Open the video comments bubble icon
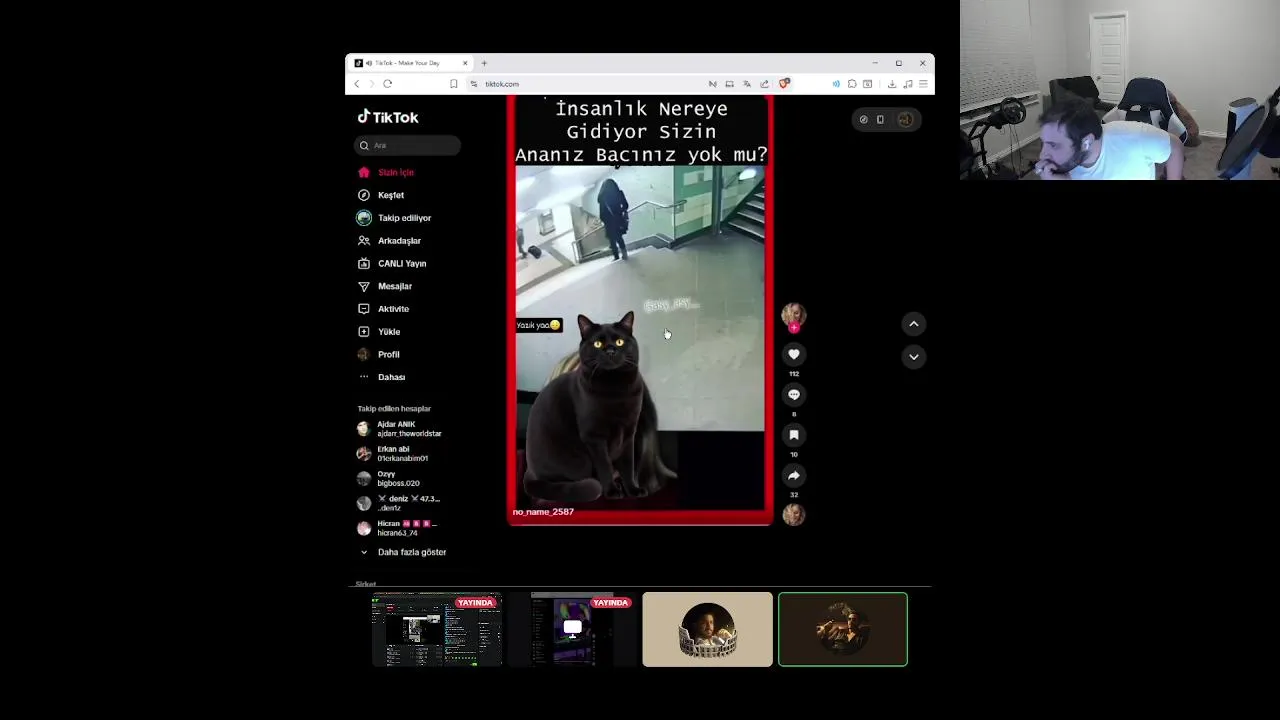 pos(794,395)
